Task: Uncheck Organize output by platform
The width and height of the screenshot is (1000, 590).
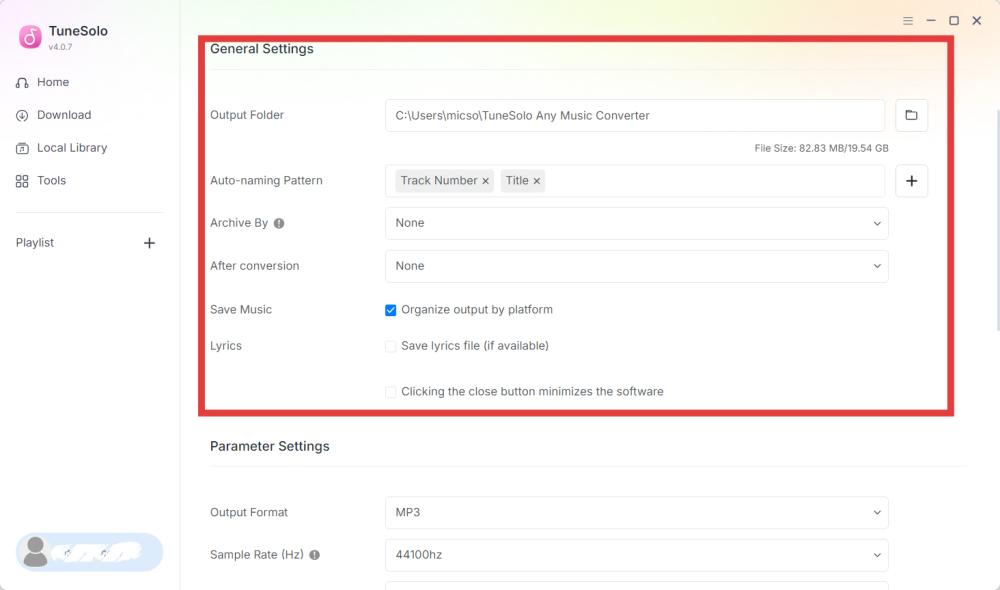Action: point(390,310)
